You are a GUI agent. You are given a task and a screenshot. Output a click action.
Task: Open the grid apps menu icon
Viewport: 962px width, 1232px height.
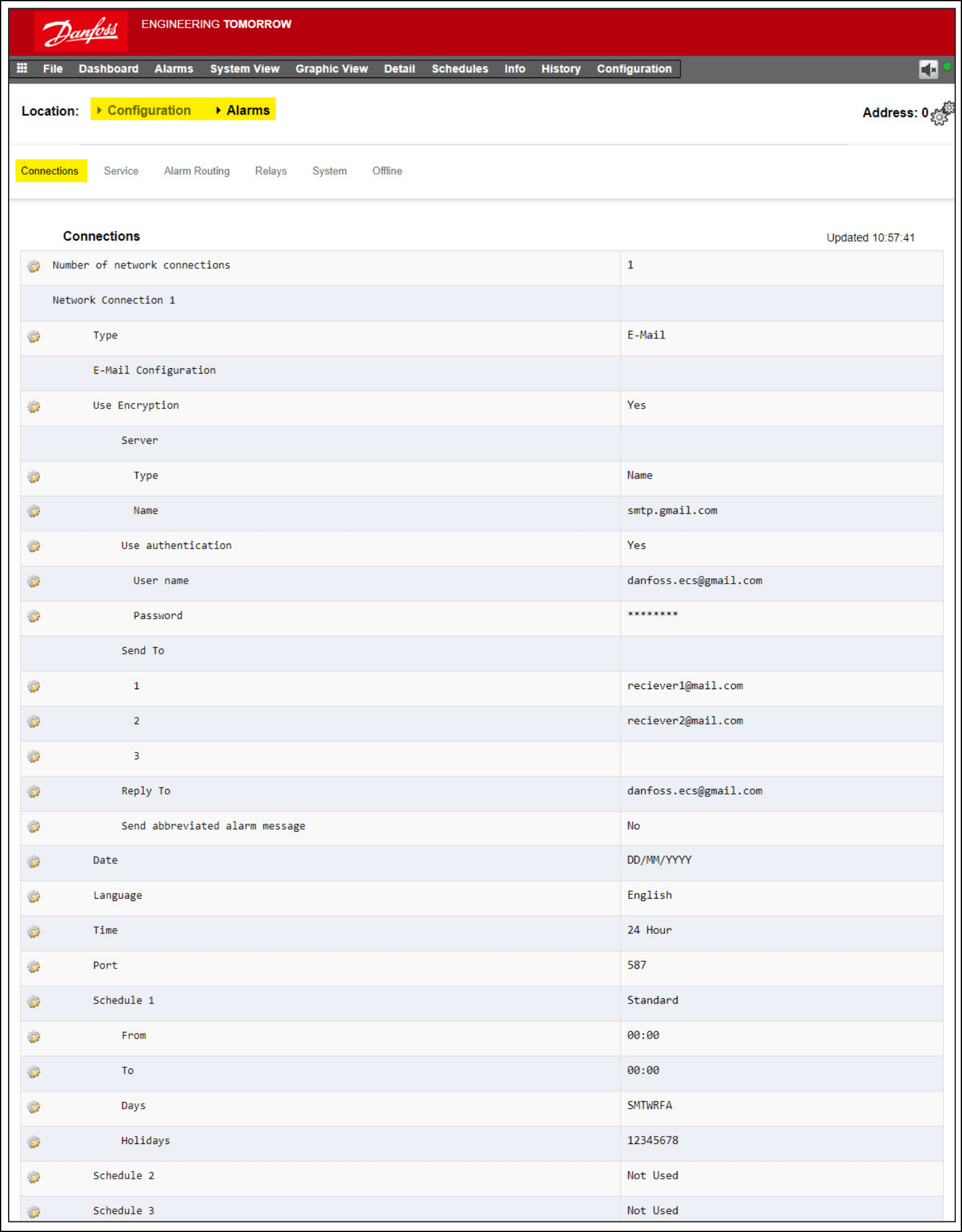(22, 68)
